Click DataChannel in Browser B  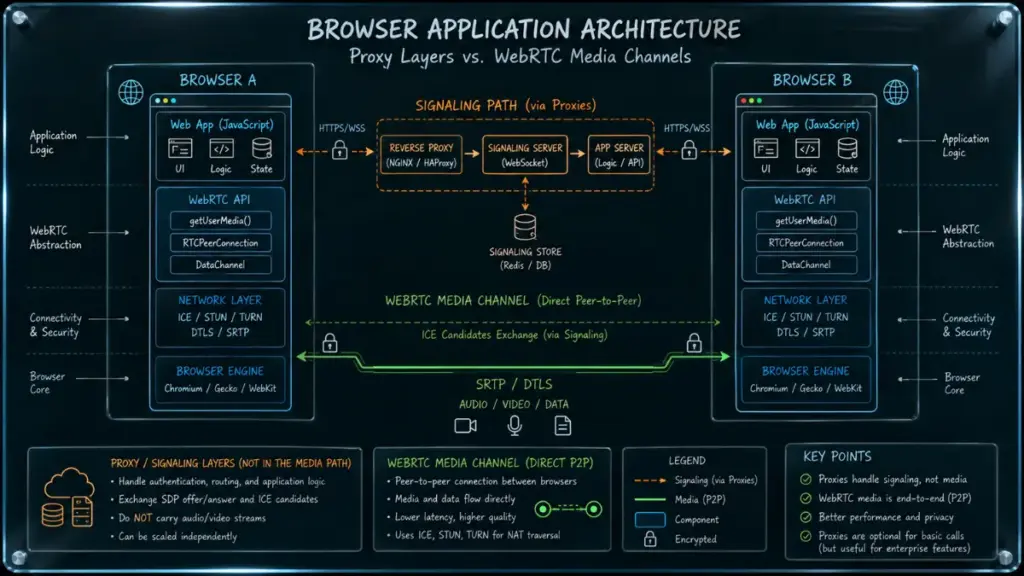[x=806, y=264]
